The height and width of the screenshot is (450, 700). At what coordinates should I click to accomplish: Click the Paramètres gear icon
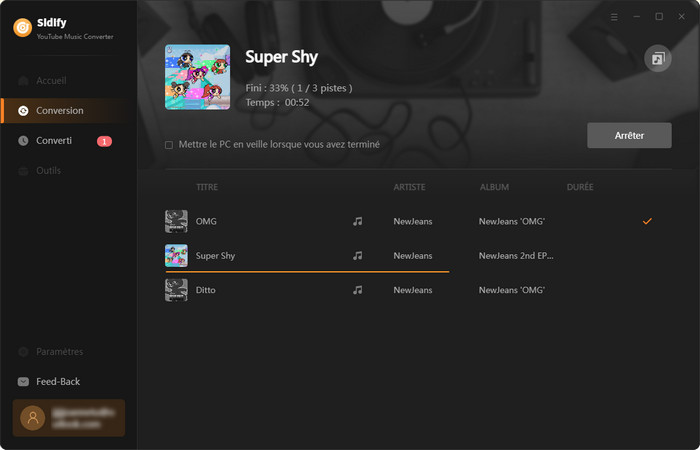pyautogui.click(x=24, y=352)
